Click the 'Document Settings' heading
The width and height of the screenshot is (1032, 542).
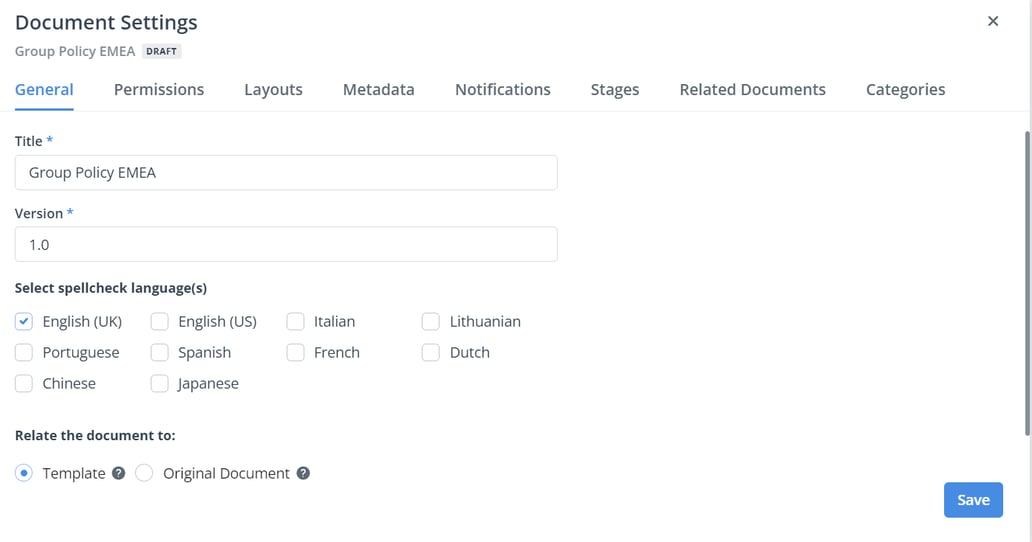(x=106, y=22)
